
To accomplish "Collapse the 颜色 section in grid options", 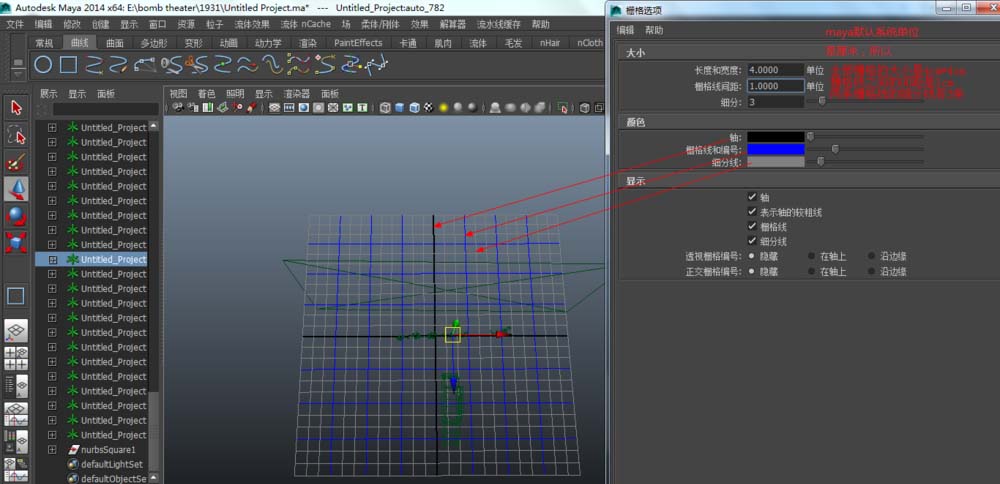I will pos(635,122).
